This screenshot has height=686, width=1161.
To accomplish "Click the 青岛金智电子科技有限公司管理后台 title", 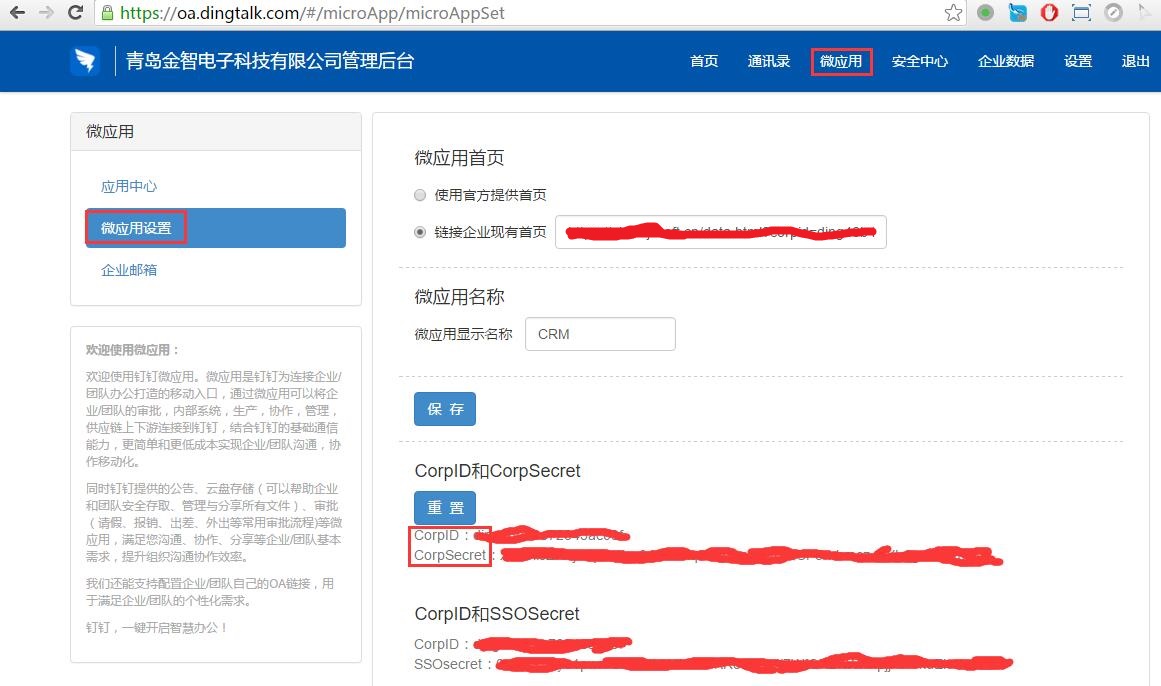I will pos(270,61).
